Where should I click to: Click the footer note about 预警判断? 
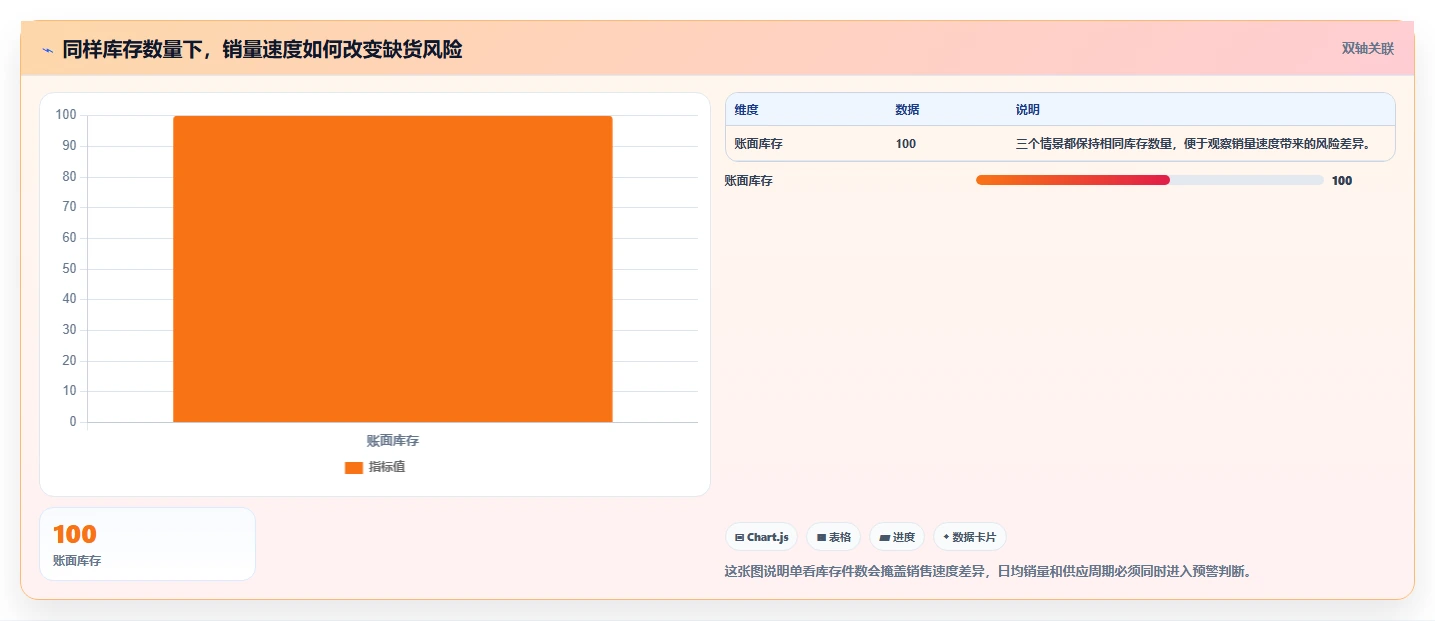pyautogui.click(x=988, y=572)
